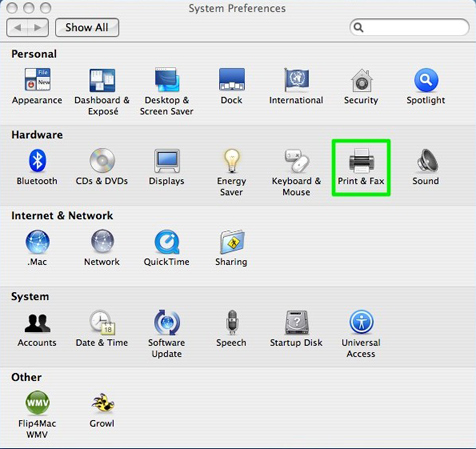Image resolution: width=476 pixels, height=449 pixels.
Task: Click the Show All button
Action: pyautogui.click(x=87, y=27)
